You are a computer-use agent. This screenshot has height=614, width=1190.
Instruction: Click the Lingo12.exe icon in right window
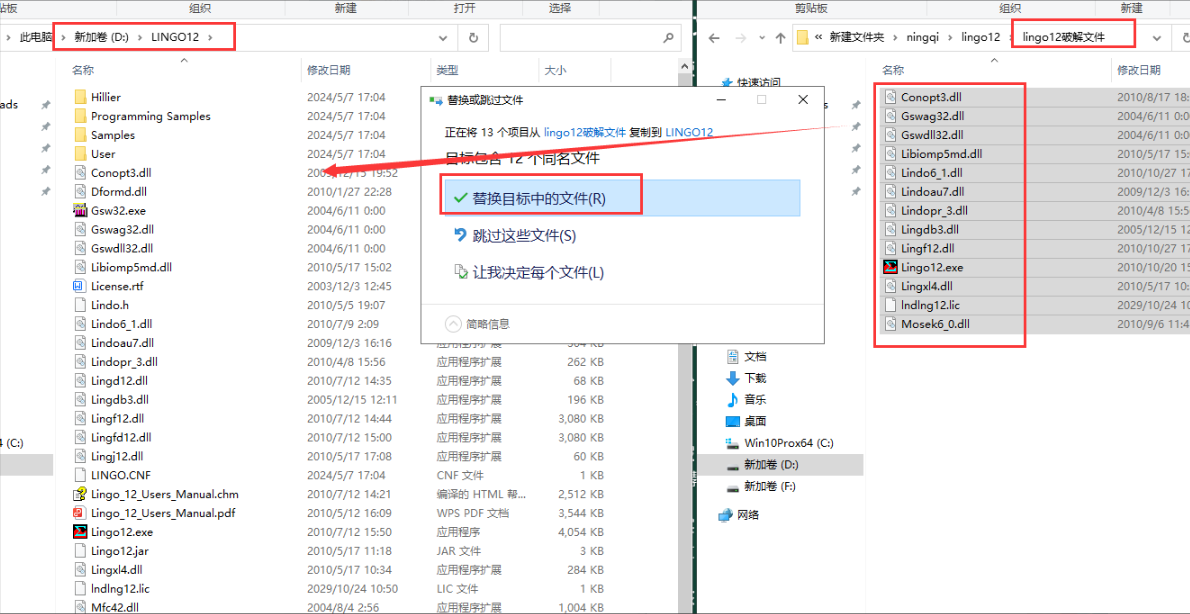point(890,267)
